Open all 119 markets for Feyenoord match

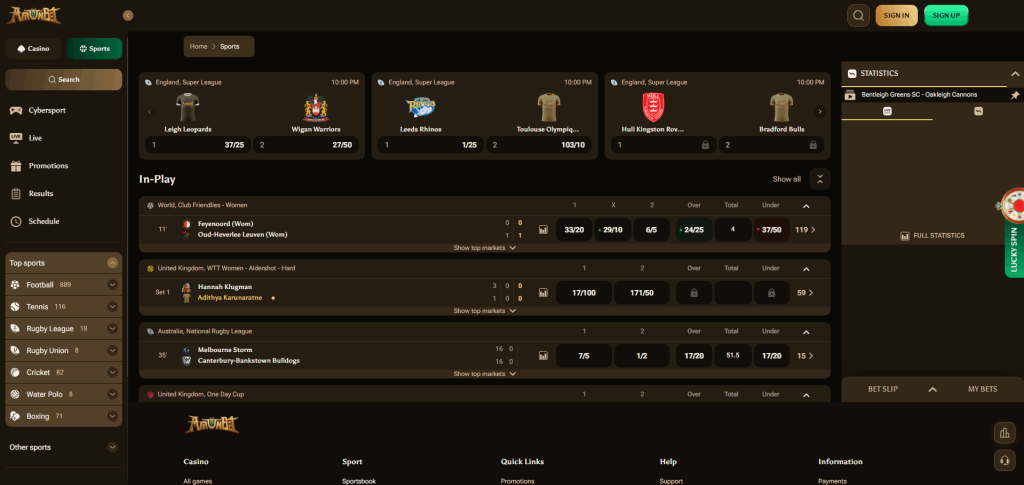click(x=805, y=230)
